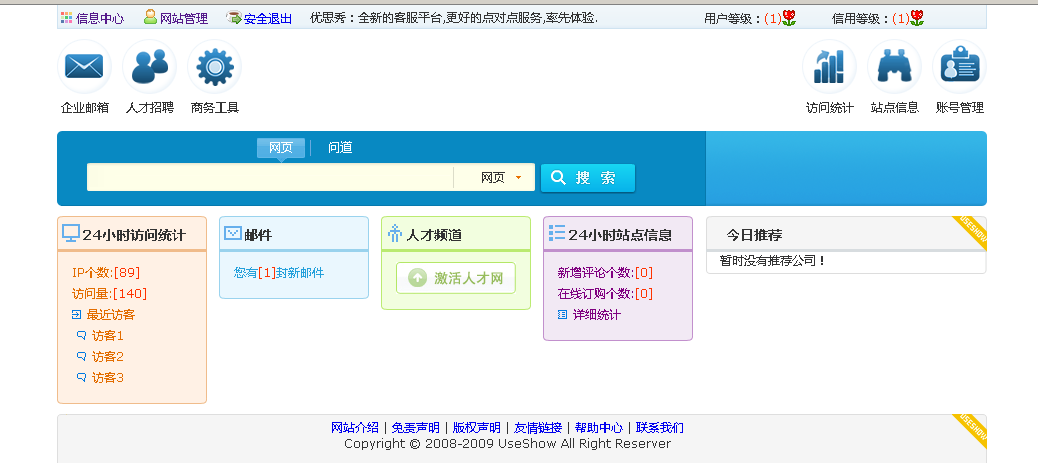Click the flower icon beside 信用等级
Screen dimensions: 1038x463
coord(917,18)
